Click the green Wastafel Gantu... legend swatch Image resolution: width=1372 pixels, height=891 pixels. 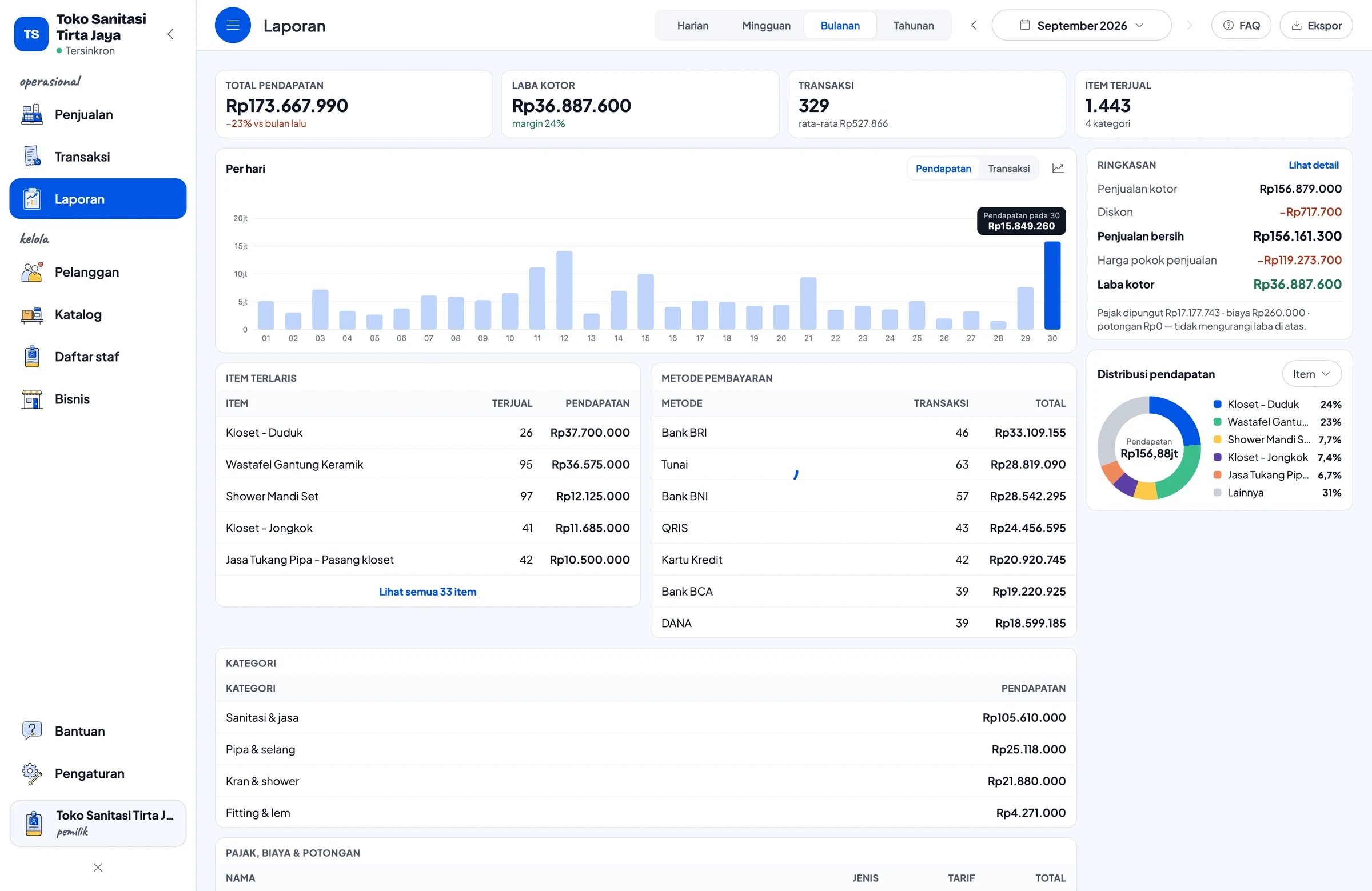pyautogui.click(x=1218, y=422)
